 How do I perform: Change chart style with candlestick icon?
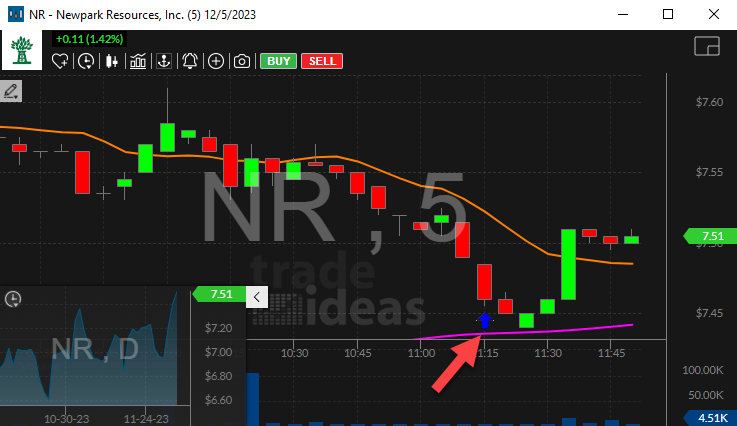(x=112, y=61)
